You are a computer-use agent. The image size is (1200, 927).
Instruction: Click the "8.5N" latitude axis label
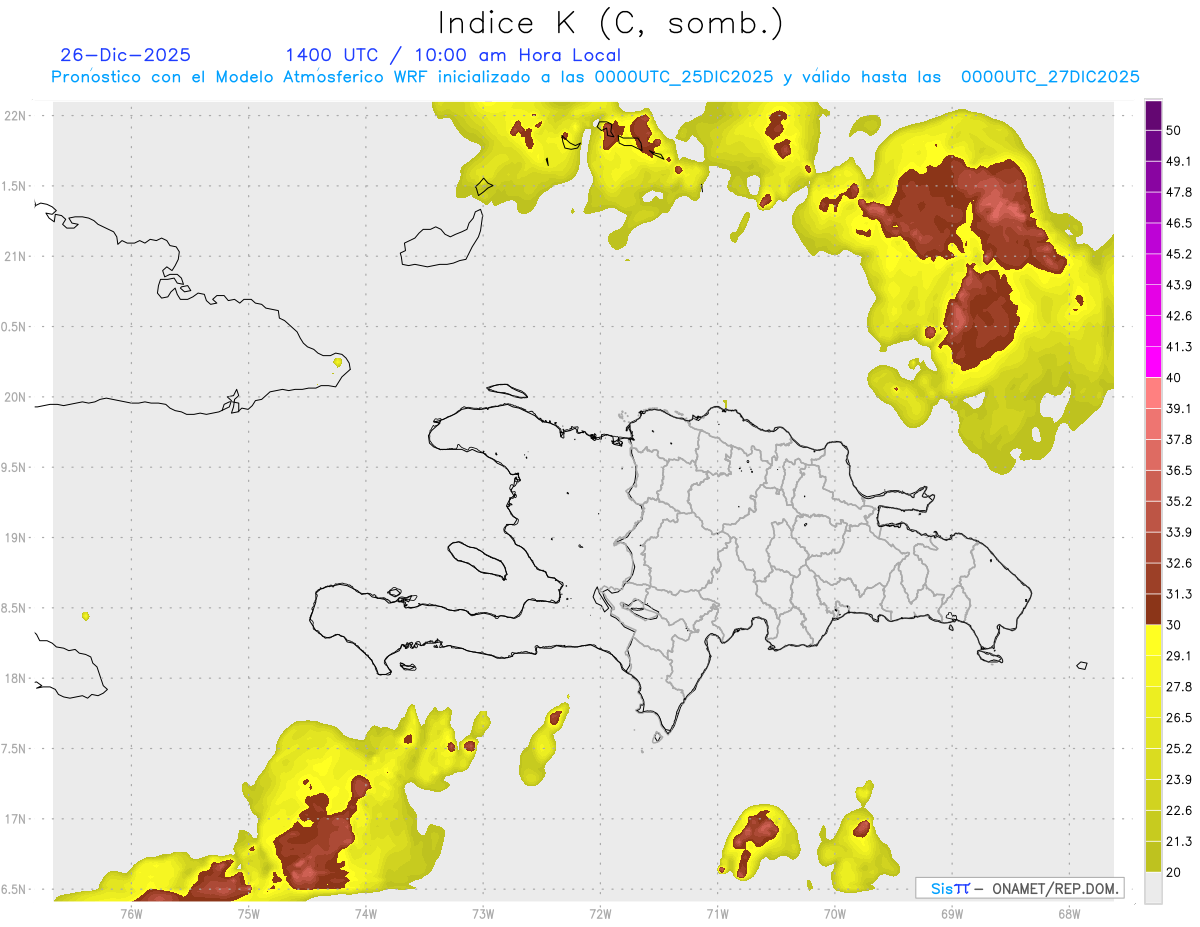click(15, 608)
